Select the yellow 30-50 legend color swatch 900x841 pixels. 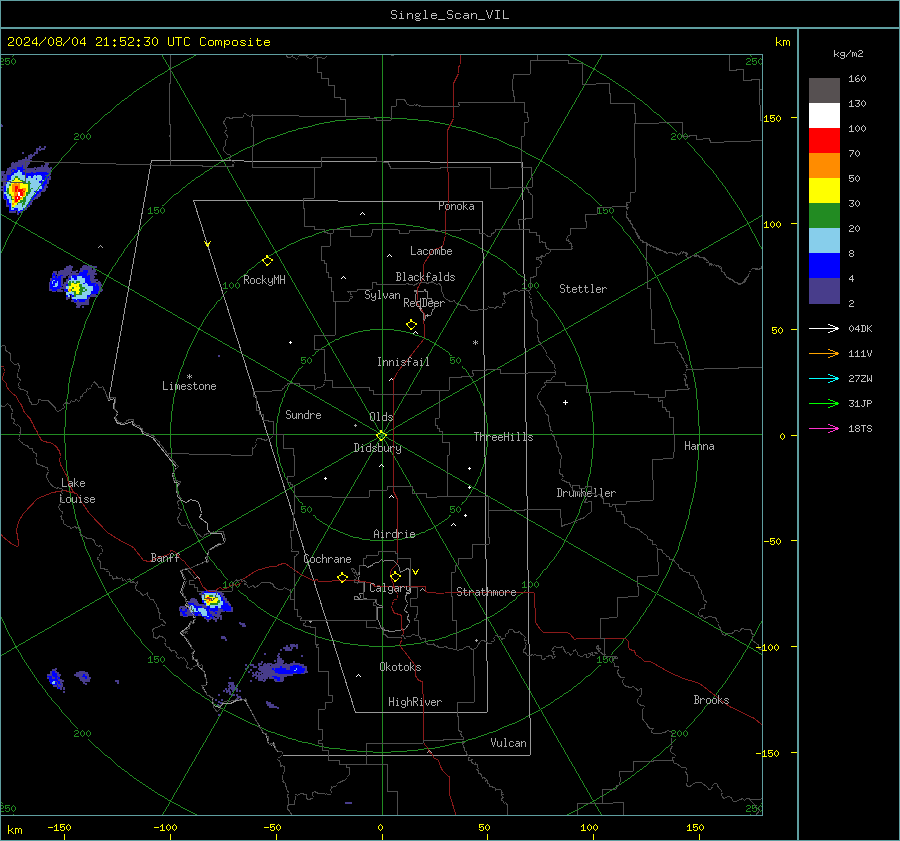824,191
